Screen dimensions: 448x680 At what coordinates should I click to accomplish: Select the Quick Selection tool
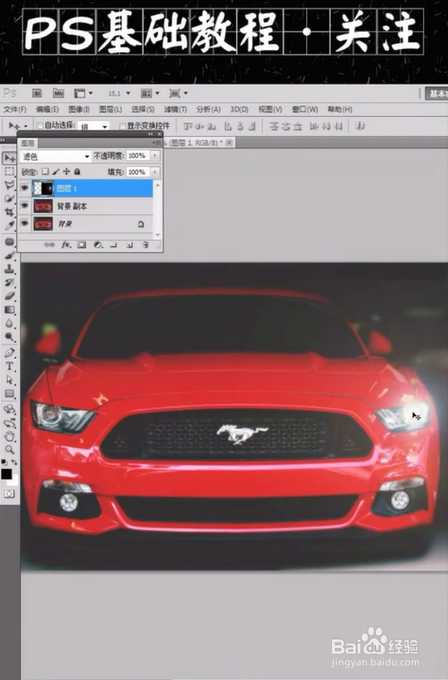[9, 199]
